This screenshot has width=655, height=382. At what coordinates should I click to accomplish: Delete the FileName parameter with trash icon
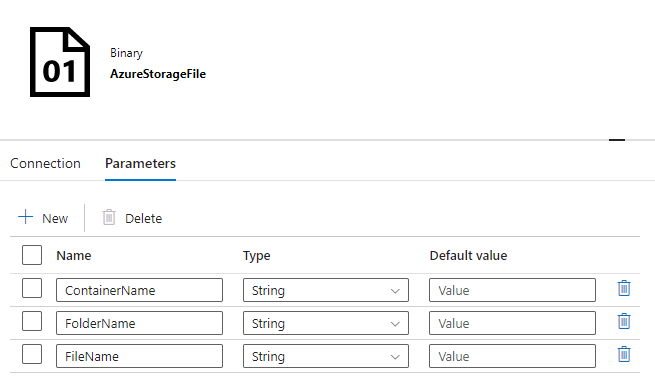[624, 354]
